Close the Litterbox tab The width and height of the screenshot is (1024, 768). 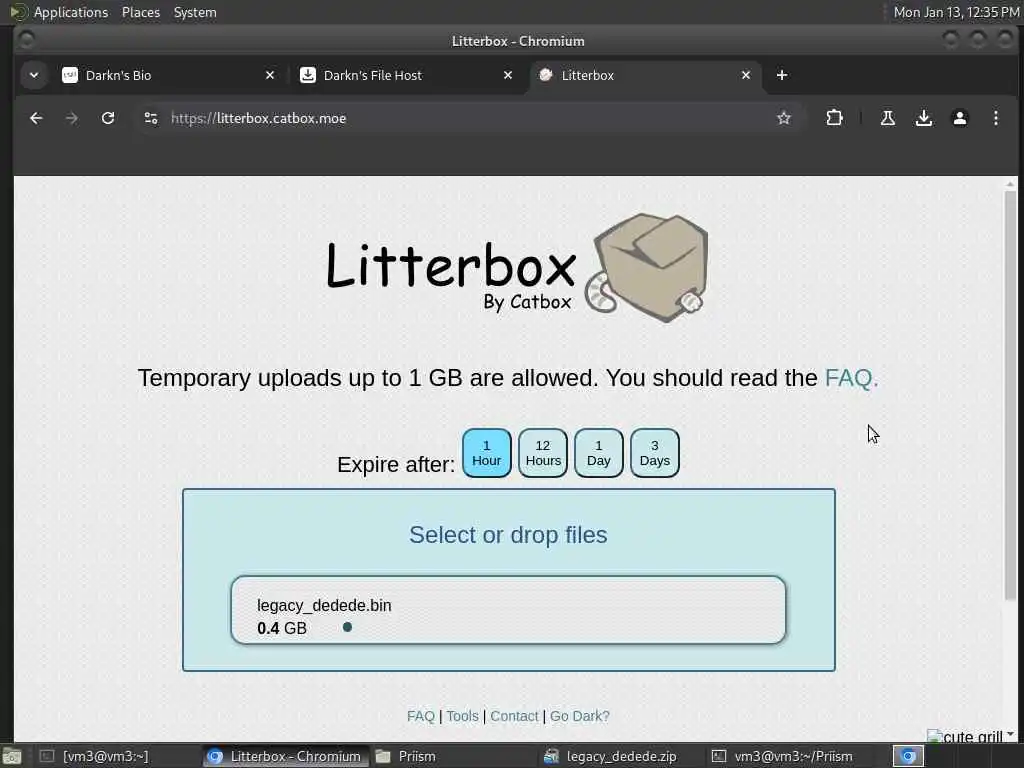click(746, 75)
